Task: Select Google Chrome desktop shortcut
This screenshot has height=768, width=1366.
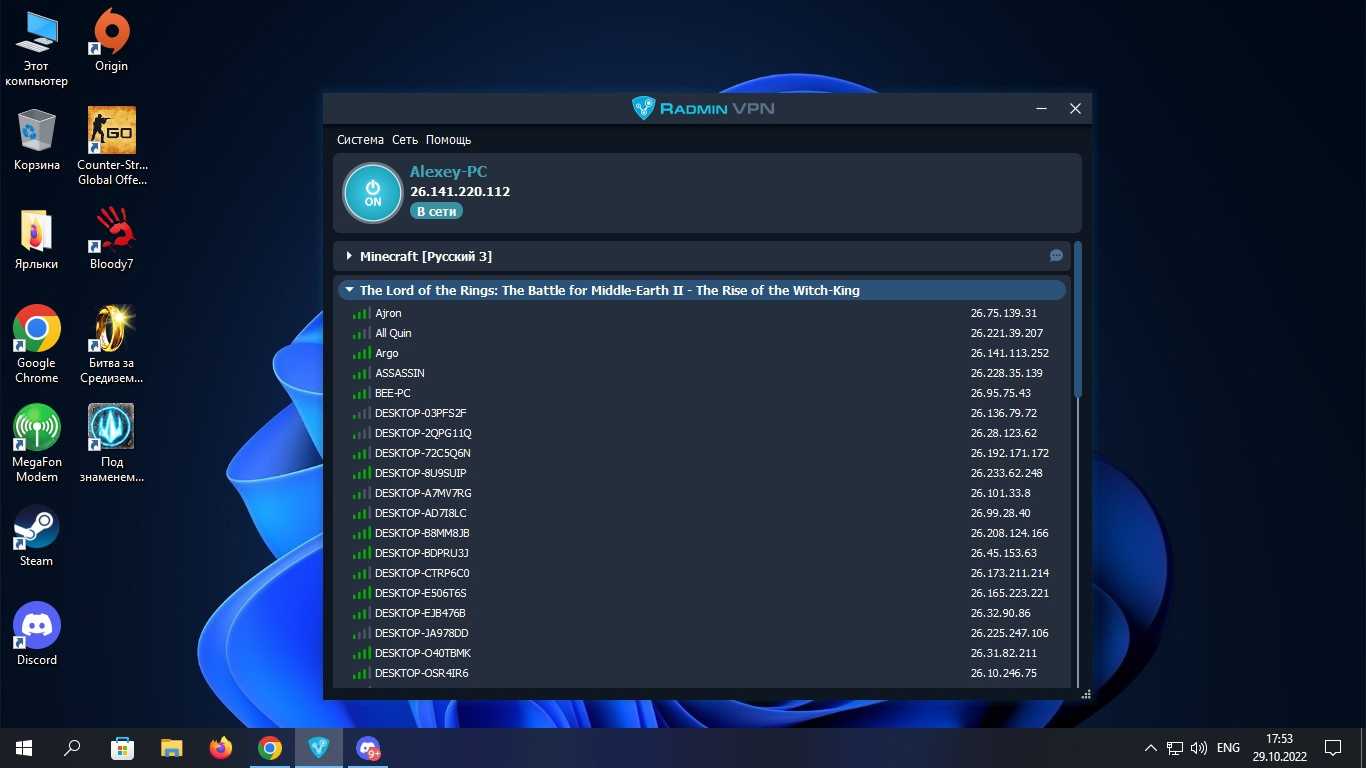Action: [x=37, y=345]
